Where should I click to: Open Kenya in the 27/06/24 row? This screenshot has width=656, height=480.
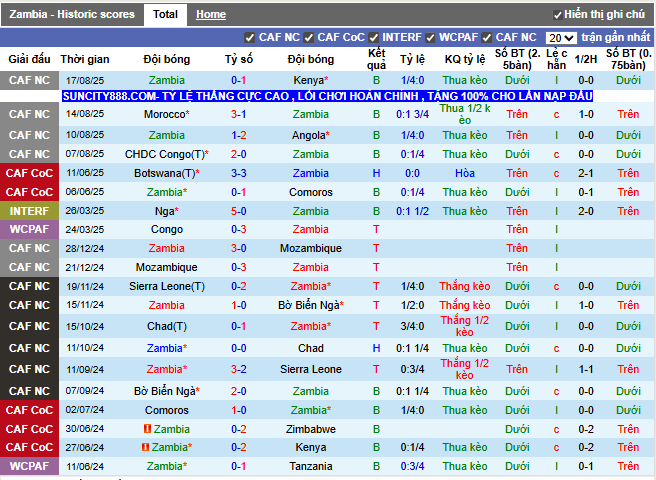click(311, 447)
